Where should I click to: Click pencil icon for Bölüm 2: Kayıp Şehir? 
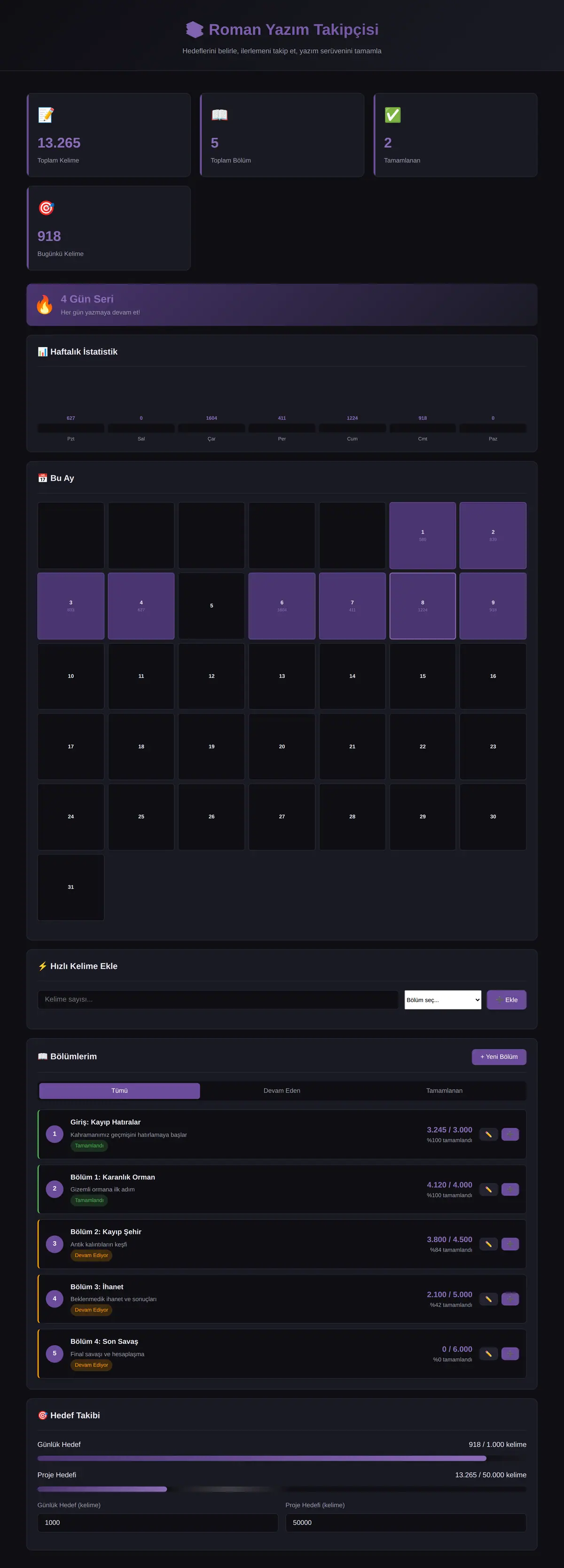pyautogui.click(x=488, y=1244)
